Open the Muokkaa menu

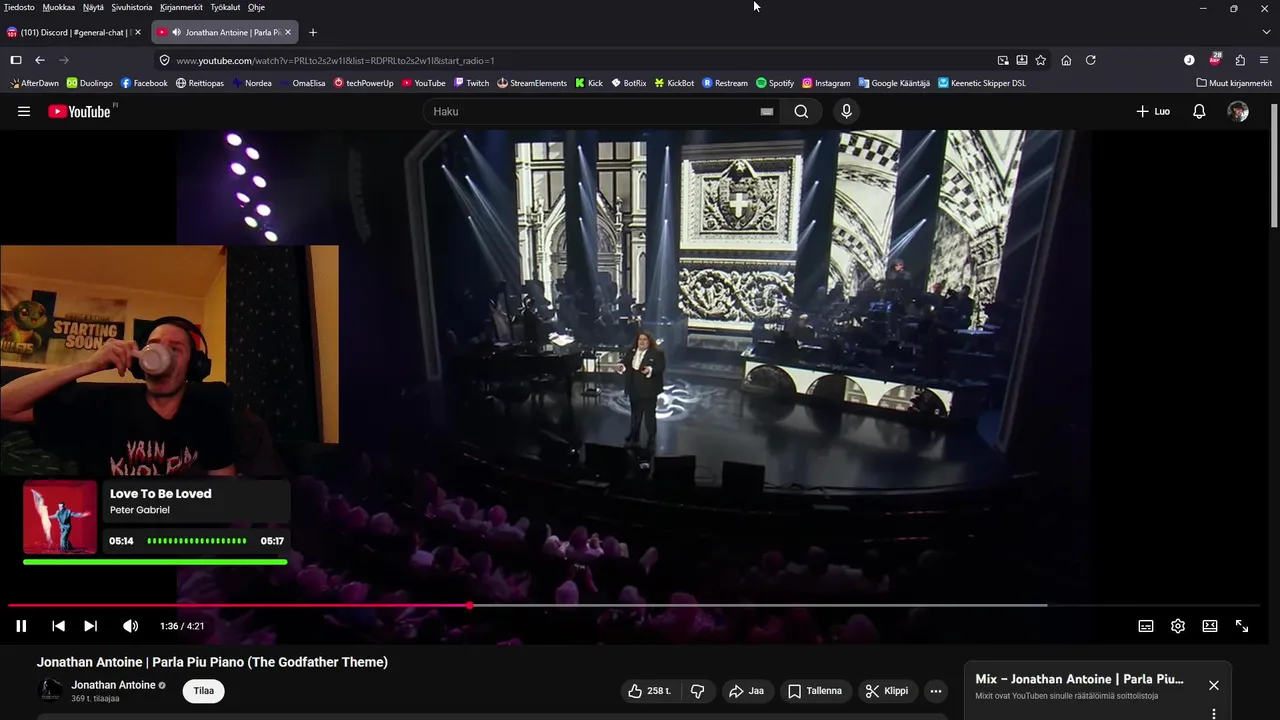tap(59, 7)
